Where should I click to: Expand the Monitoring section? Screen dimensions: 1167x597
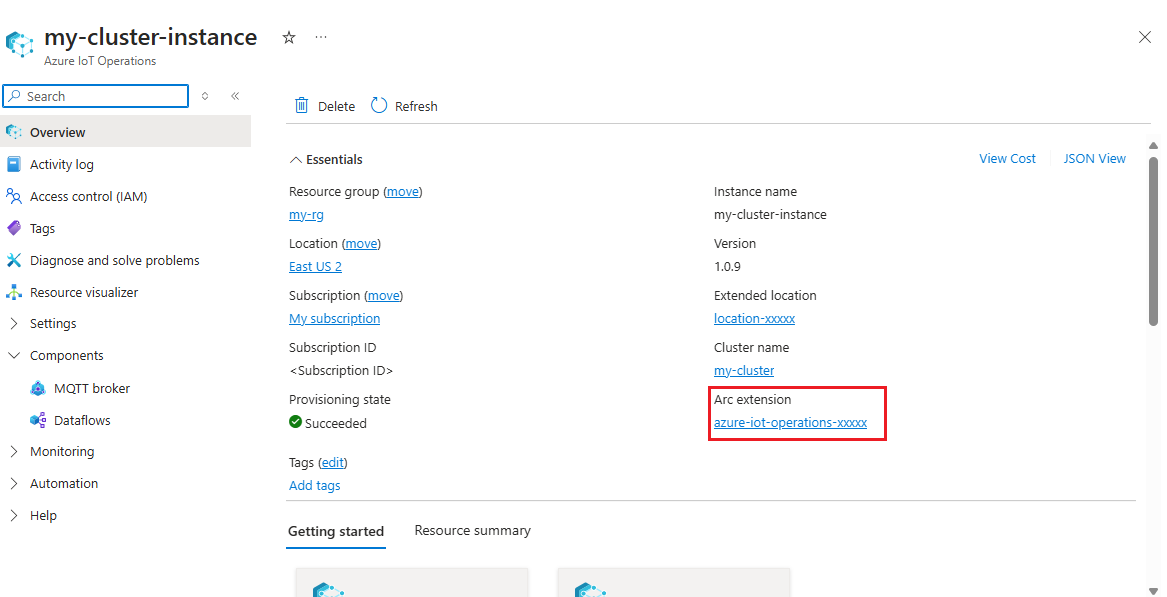click(x=14, y=451)
